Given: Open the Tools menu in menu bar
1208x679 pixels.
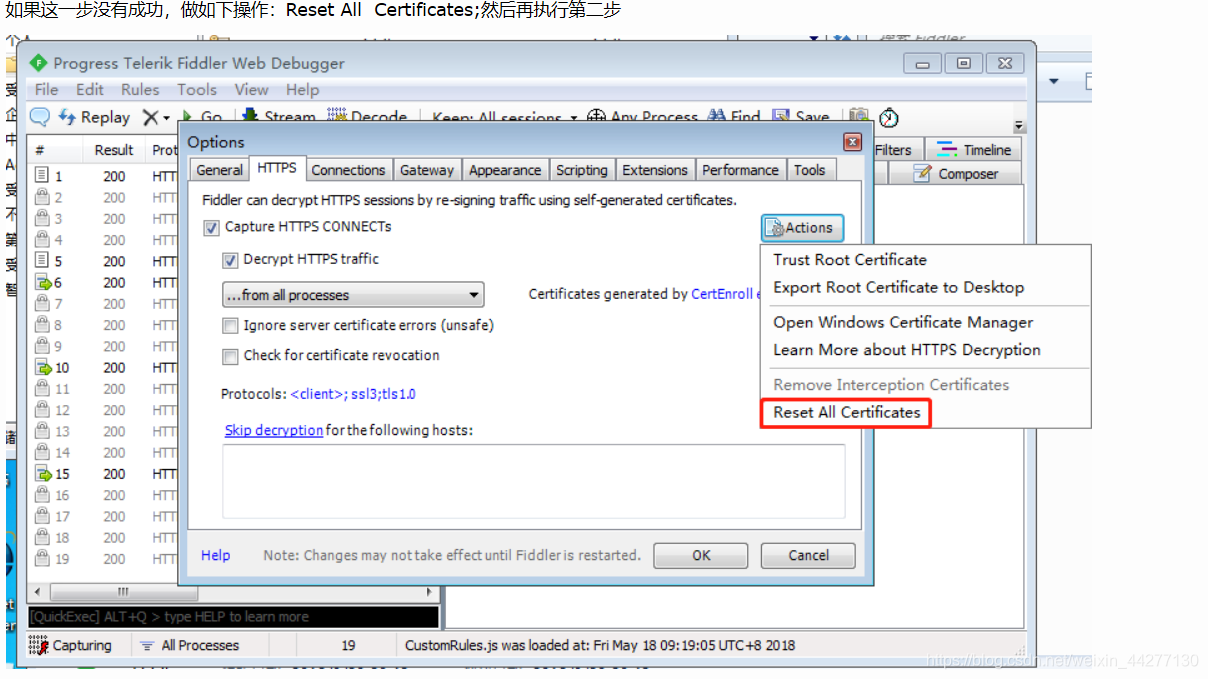Looking at the screenshot, I should click(197, 89).
